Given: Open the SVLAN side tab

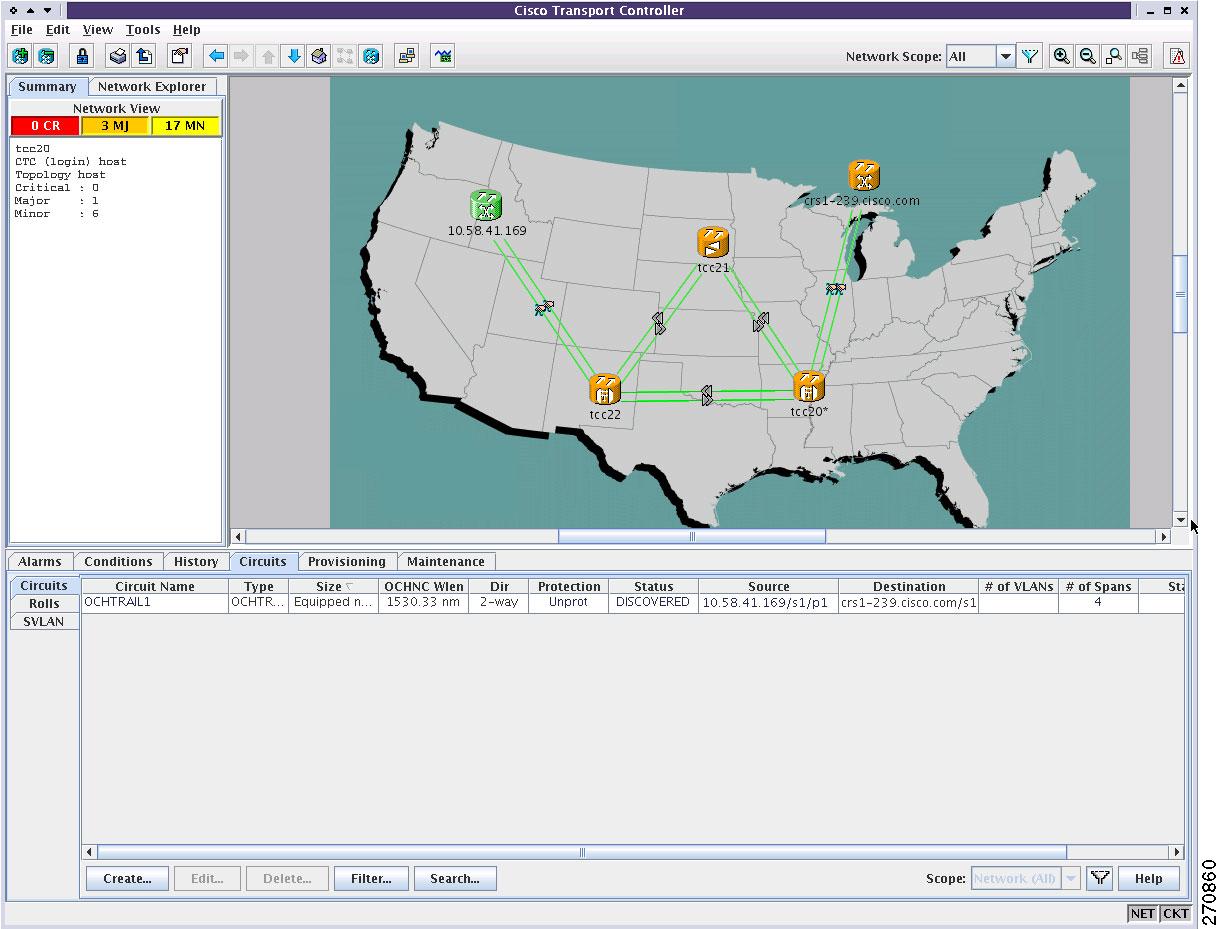Looking at the screenshot, I should coord(44,622).
